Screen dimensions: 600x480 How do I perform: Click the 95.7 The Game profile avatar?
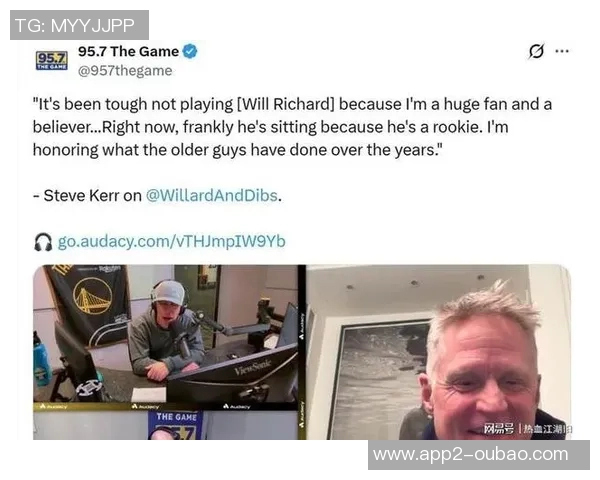[x=52, y=60]
